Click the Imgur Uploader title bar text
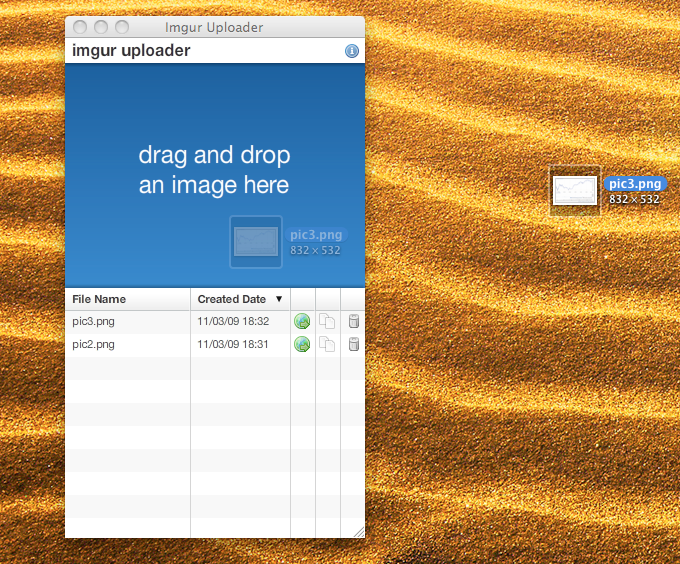The width and height of the screenshot is (680, 564). pyautogui.click(x=214, y=27)
